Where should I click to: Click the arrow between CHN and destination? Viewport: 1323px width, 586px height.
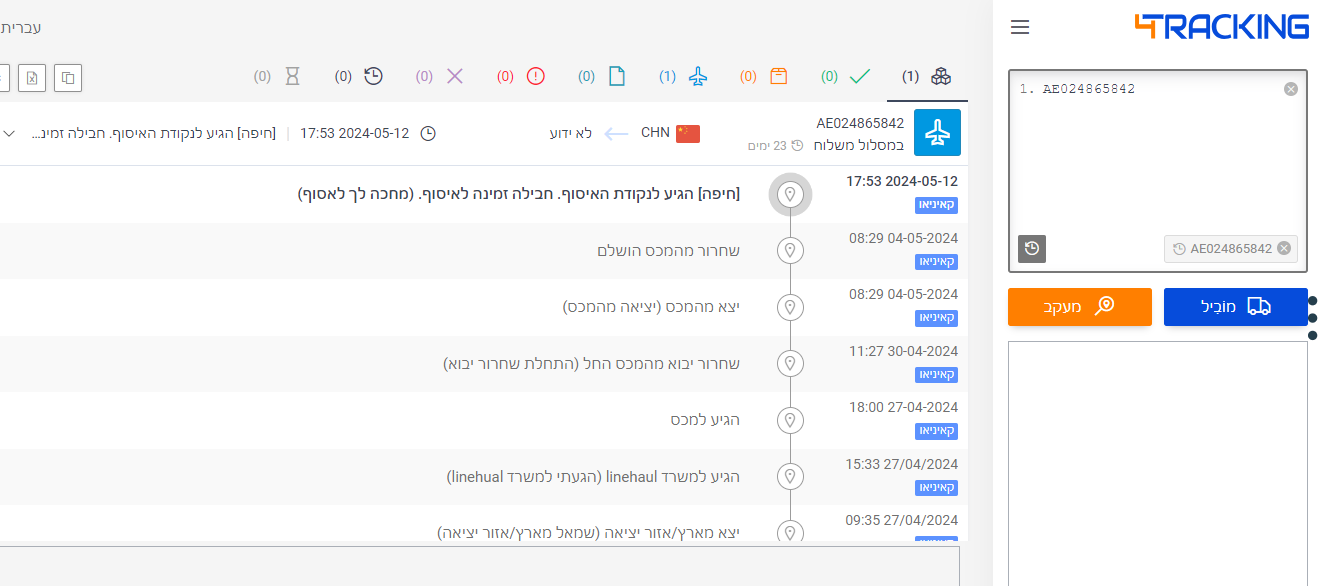(x=616, y=133)
